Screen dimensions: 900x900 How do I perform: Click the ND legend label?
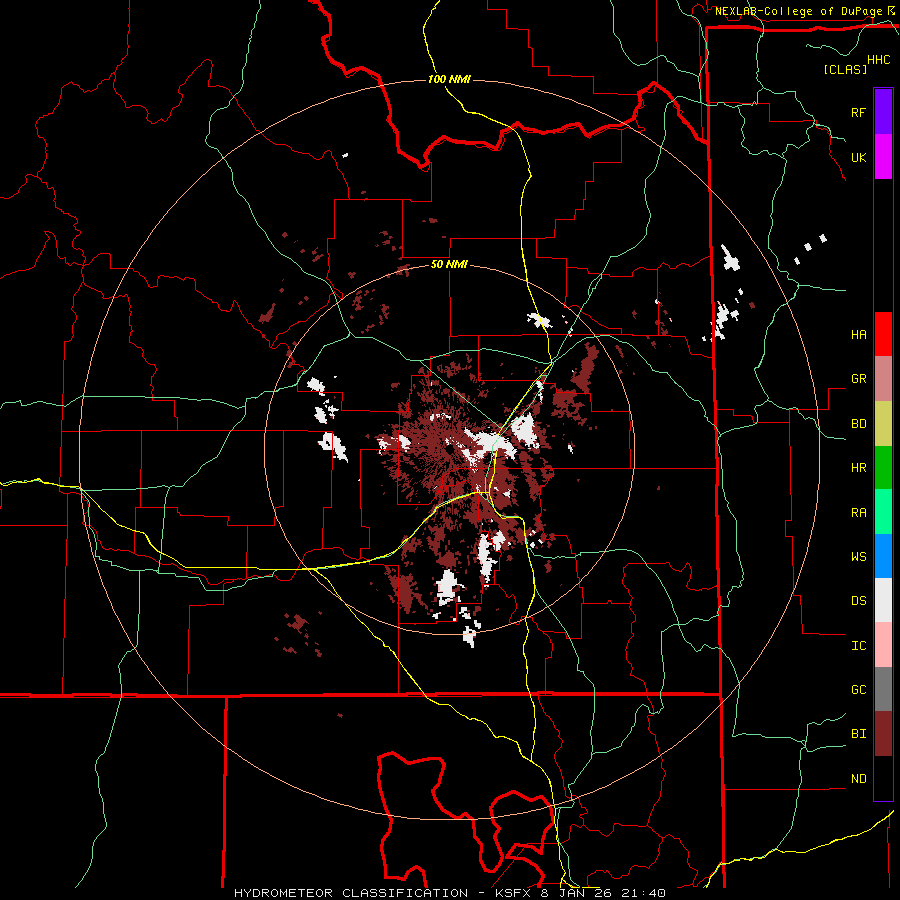point(858,779)
